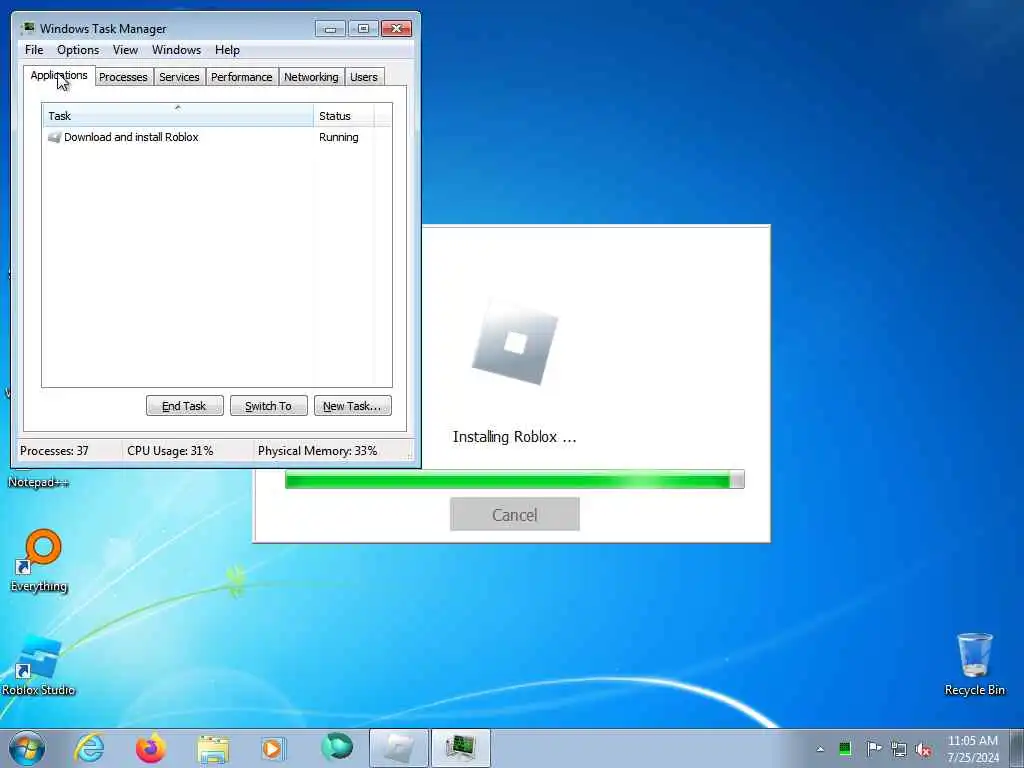Click the Switch To button
Viewport: 1024px width, 768px height.
click(x=268, y=406)
